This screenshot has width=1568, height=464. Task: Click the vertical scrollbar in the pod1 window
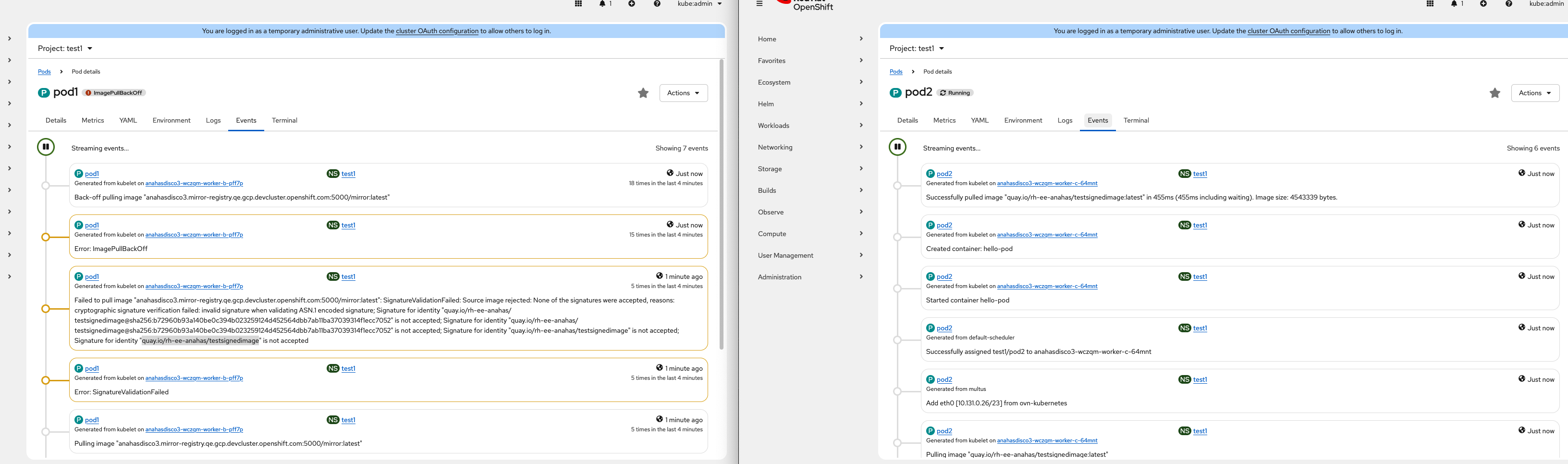tap(721, 204)
